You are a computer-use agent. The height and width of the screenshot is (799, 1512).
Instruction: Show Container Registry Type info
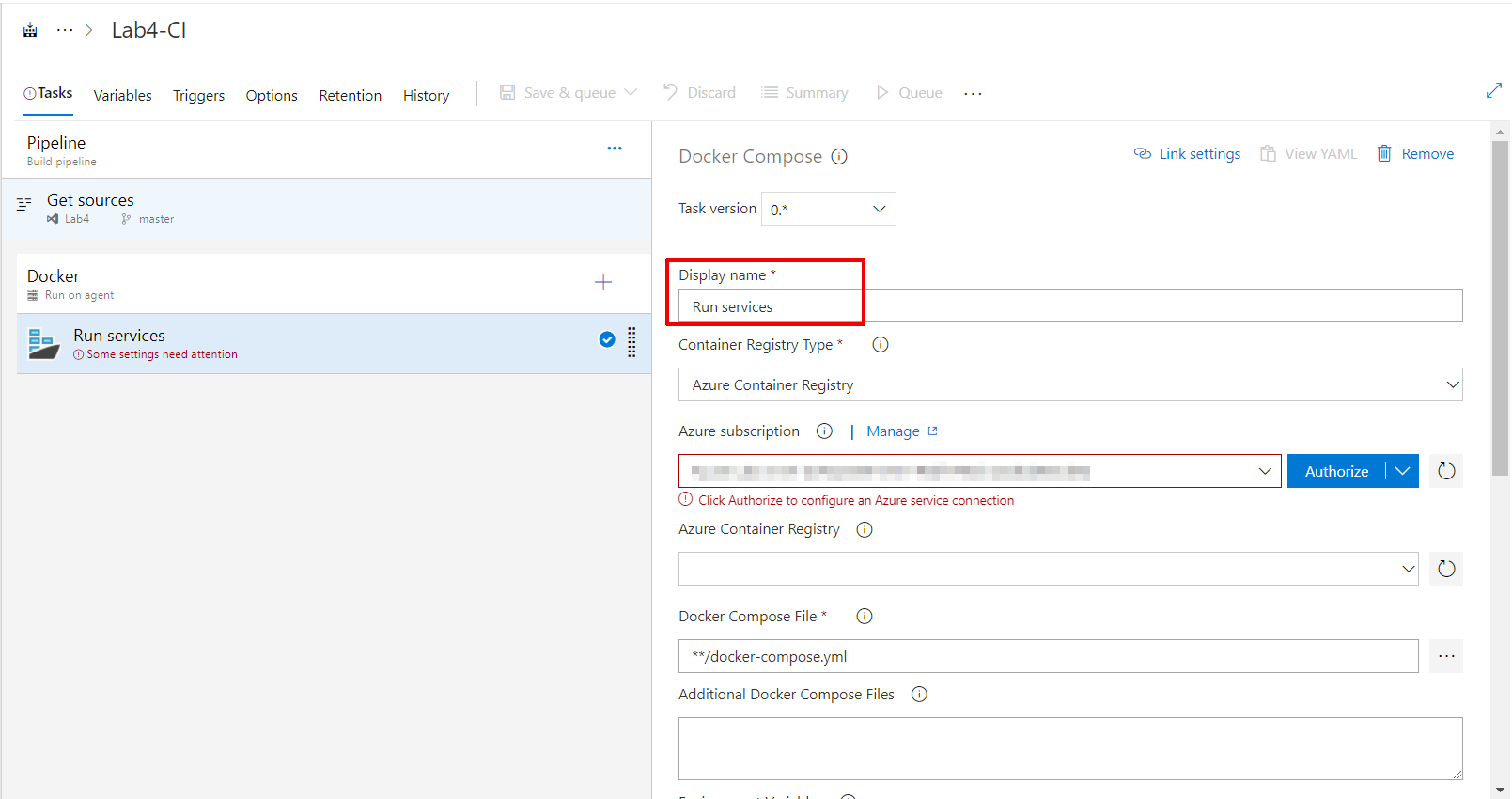(x=881, y=345)
